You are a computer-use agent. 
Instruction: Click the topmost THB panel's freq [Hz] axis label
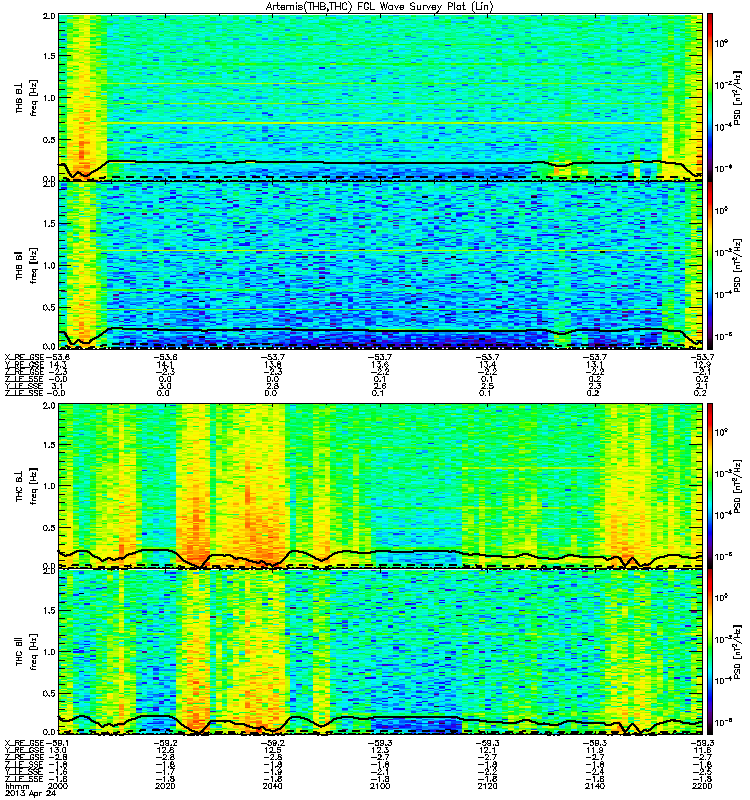coord(34,97)
